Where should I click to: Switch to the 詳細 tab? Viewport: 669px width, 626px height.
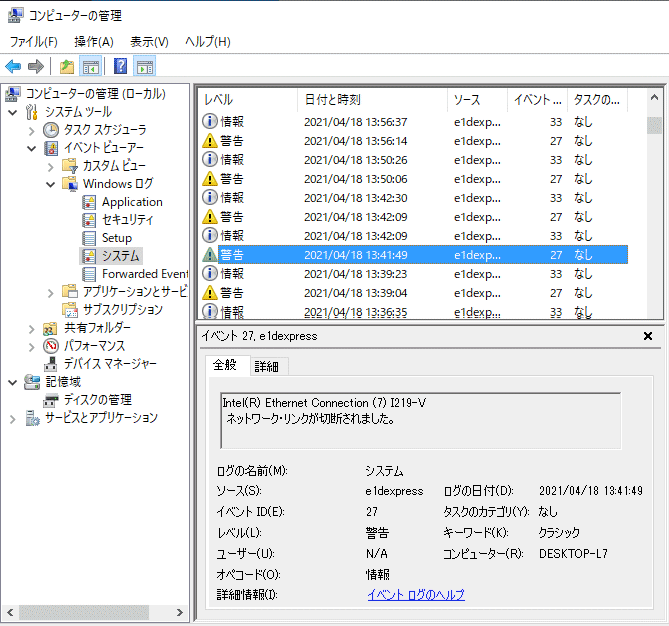267,367
